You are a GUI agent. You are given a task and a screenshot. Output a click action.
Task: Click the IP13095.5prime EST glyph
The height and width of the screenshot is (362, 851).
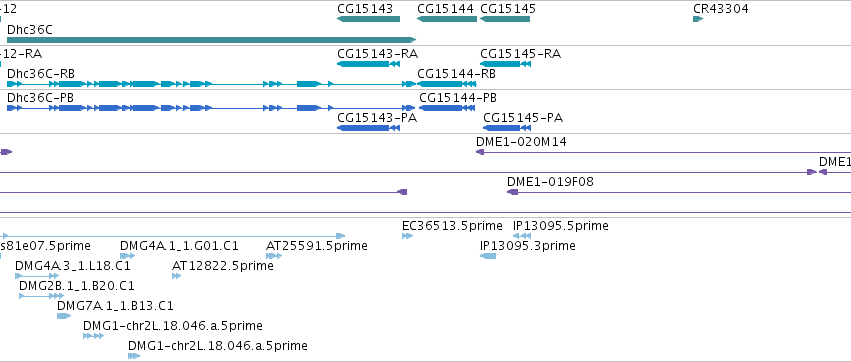pos(522,236)
